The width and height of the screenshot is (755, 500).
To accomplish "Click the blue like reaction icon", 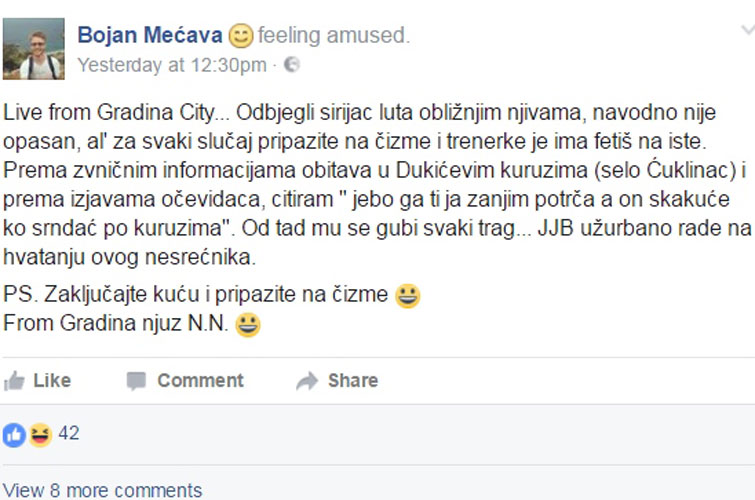I will pyautogui.click(x=14, y=435).
